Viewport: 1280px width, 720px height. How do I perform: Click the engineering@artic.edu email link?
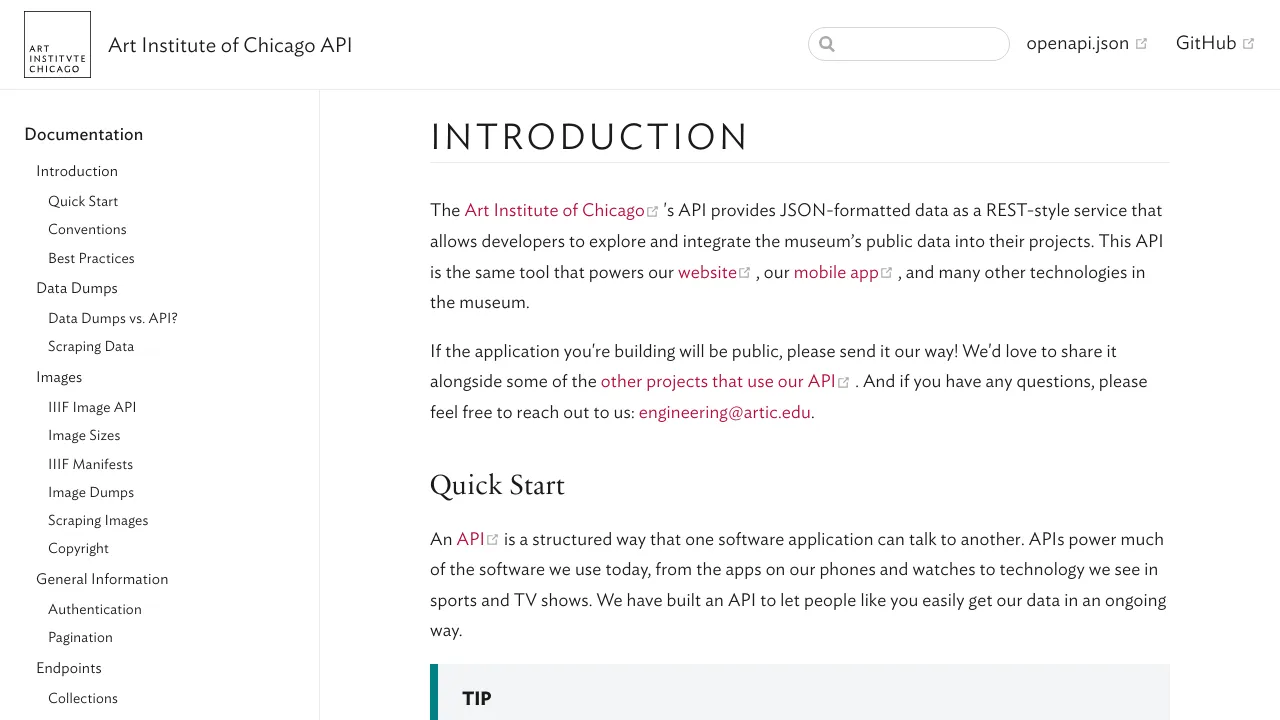point(725,412)
